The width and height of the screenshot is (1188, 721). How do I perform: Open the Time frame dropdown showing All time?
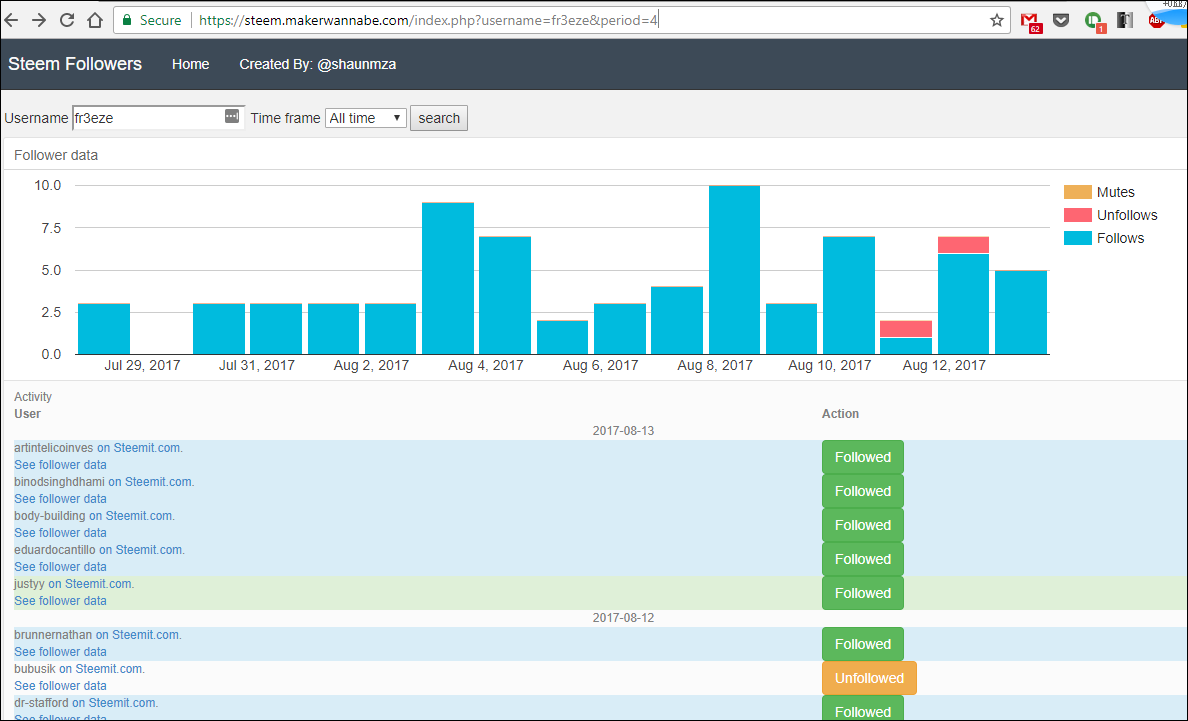click(x=366, y=118)
